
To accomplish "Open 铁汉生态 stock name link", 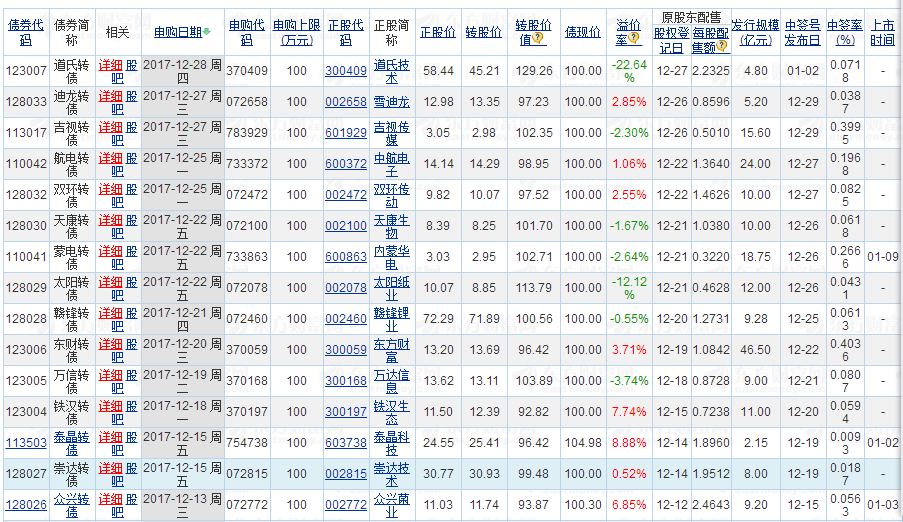I will click(x=392, y=412).
